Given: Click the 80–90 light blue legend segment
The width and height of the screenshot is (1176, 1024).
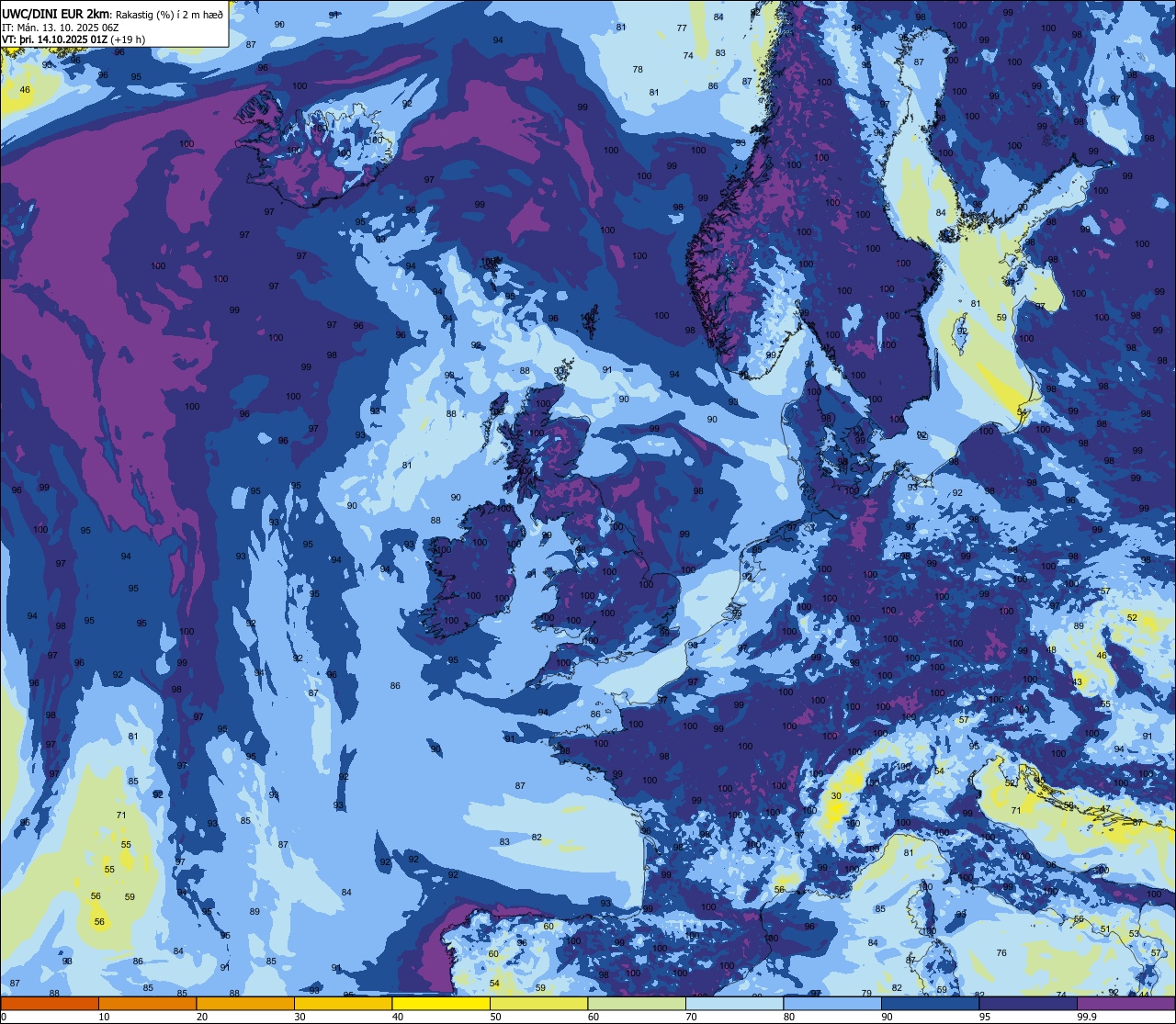Looking at the screenshot, I should tap(832, 1003).
